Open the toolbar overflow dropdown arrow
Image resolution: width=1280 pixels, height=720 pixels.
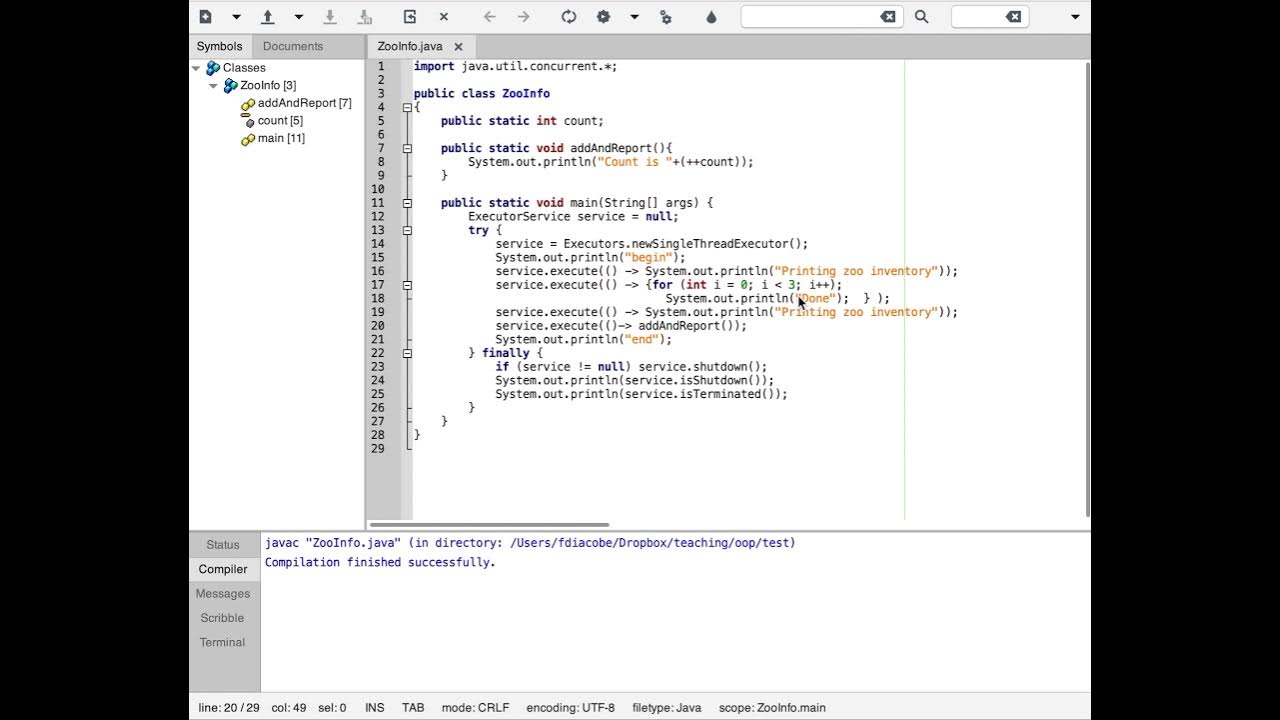click(1075, 17)
